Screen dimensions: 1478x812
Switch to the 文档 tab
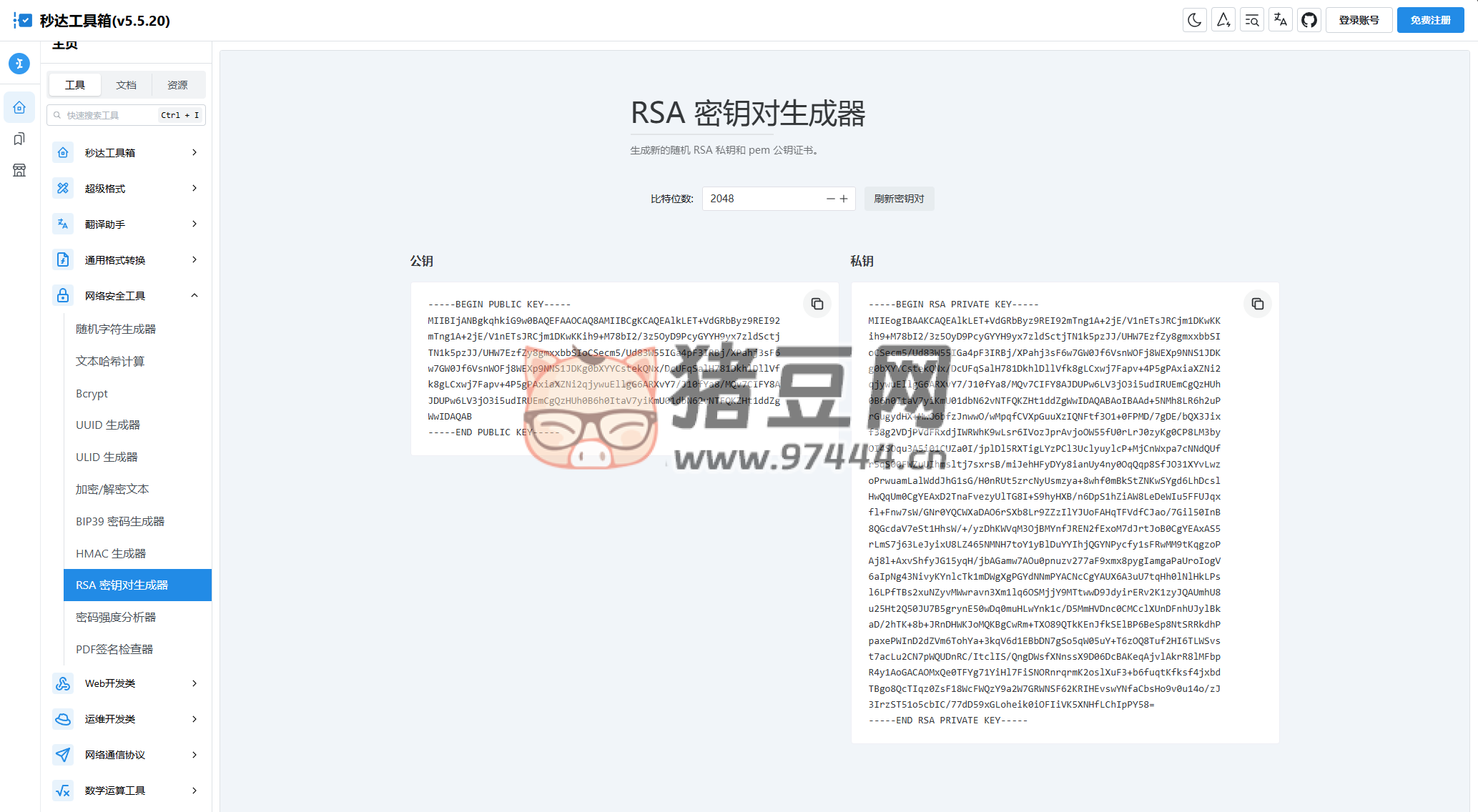pyautogui.click(x=126, y=85)
